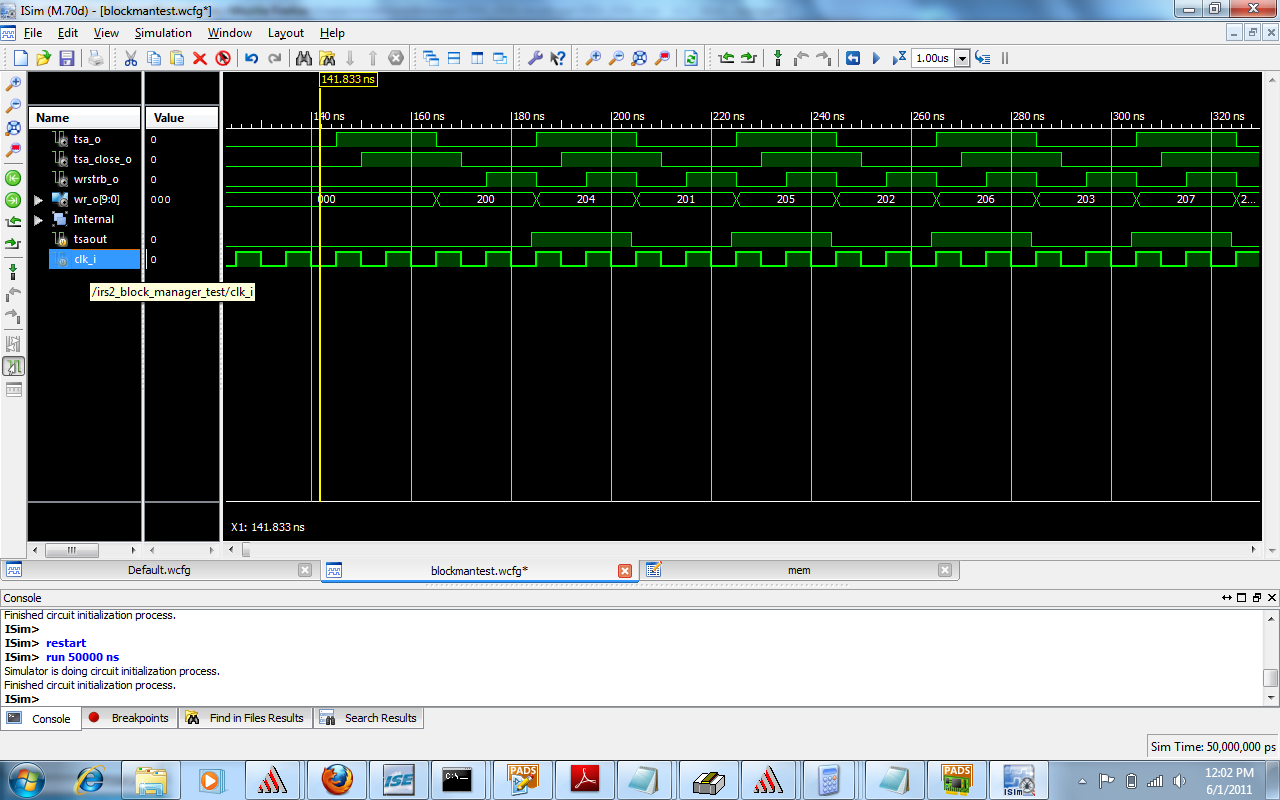Click the 1.00us run time field
This screenshot has height=800, width=1280.
coord(933,58)
